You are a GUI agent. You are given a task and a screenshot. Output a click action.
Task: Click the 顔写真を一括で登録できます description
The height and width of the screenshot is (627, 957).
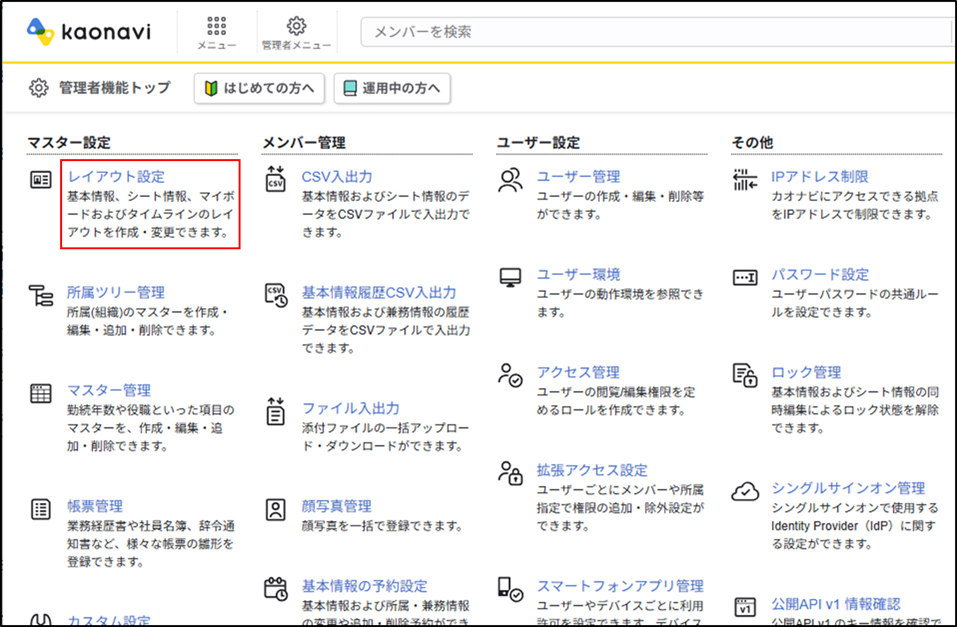pyautogui.click(x=383, y=526)
